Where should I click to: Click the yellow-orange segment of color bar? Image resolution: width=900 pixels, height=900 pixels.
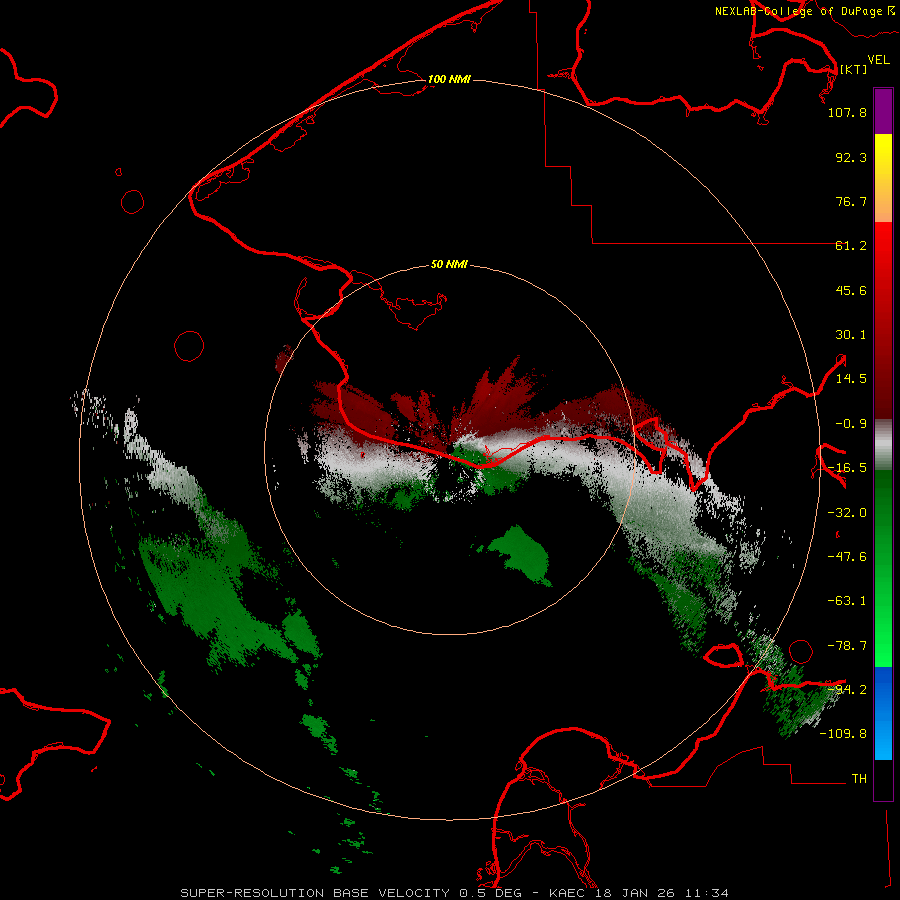pos(883,178)
